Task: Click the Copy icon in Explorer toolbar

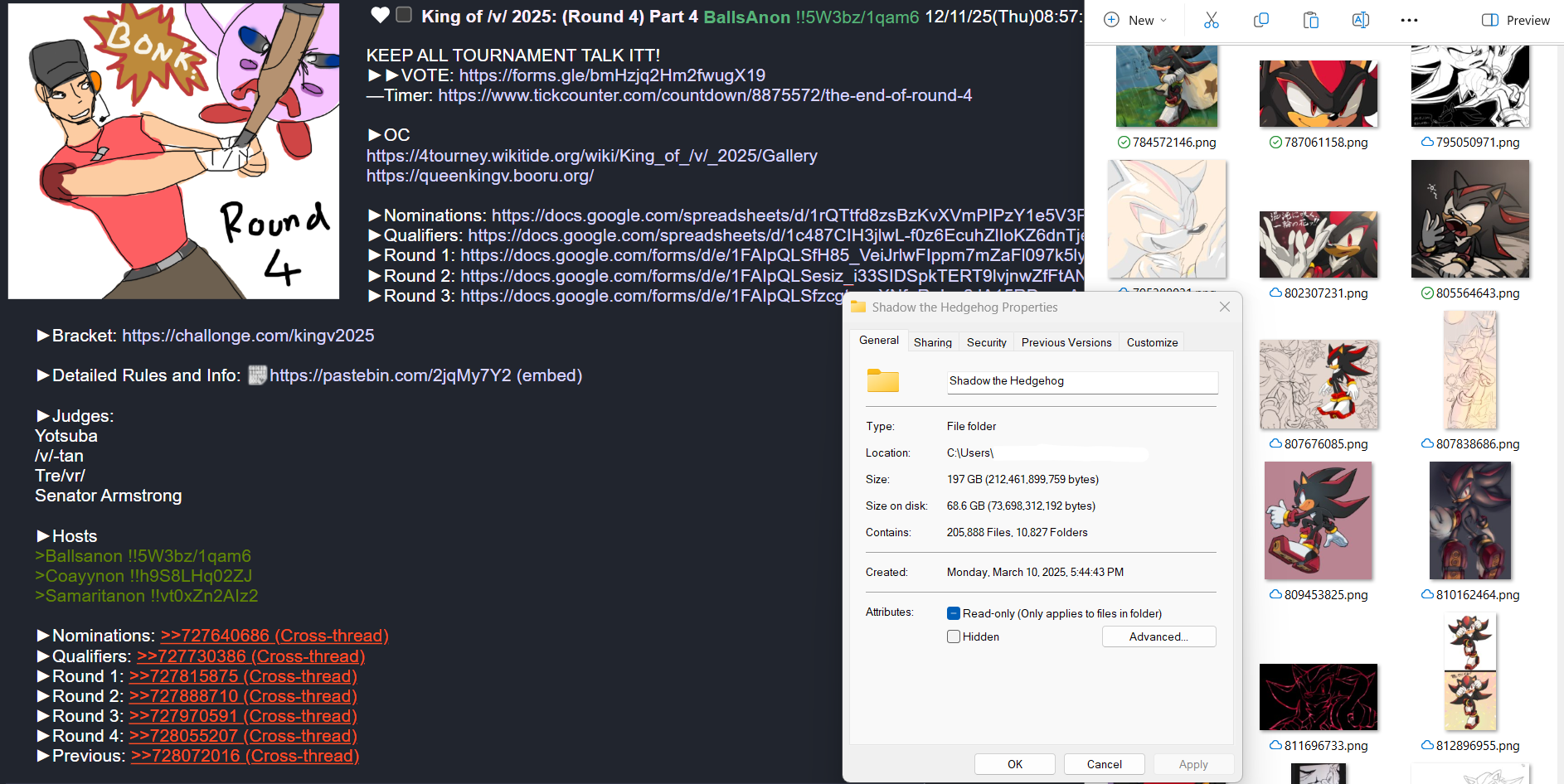Action: point(1261,20)
